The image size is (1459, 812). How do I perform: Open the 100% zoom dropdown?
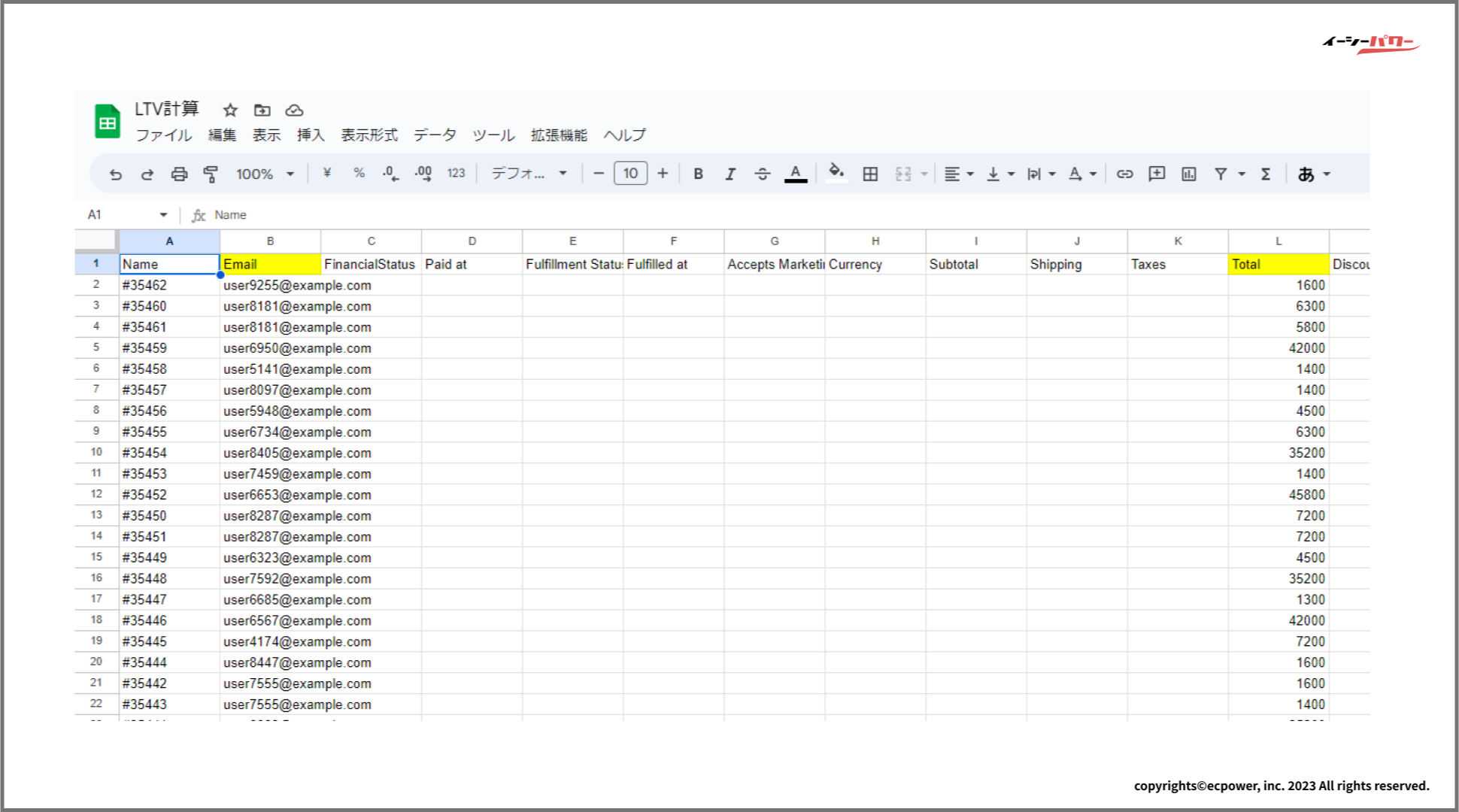pyautogui.click(x=265, y=174)
